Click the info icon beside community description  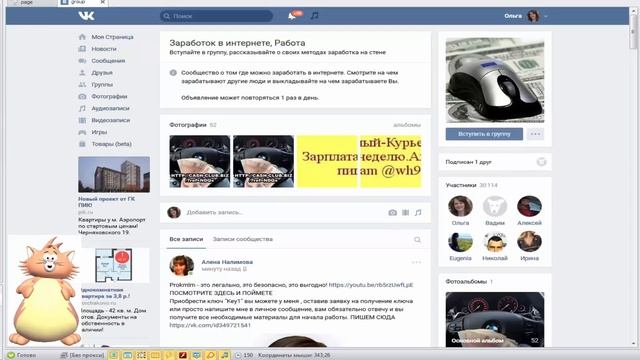pos(173,73)
